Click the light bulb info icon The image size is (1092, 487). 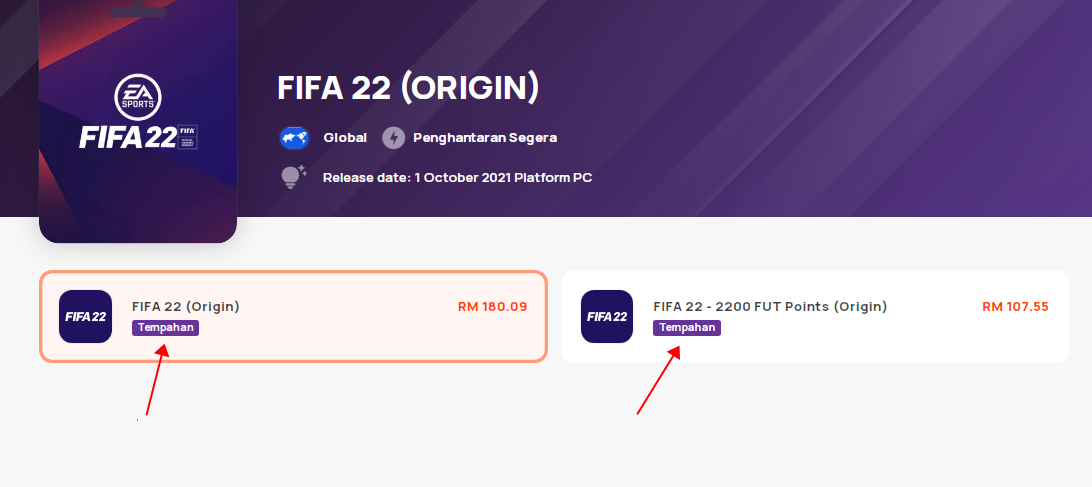(x=293, y=177)
